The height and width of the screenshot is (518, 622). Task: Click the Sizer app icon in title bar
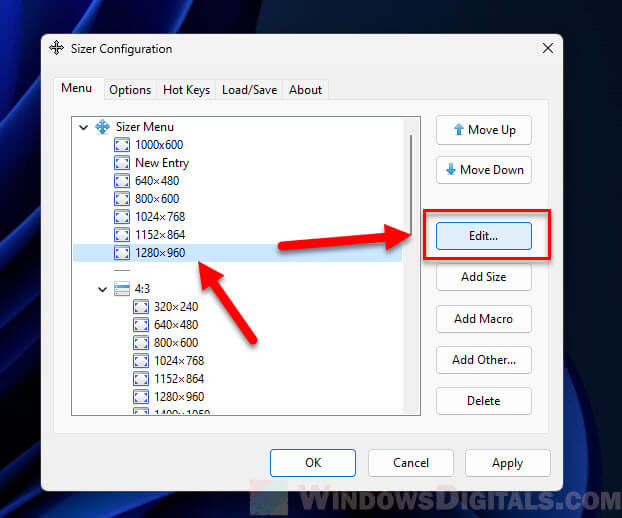click(x=56, y=48)
